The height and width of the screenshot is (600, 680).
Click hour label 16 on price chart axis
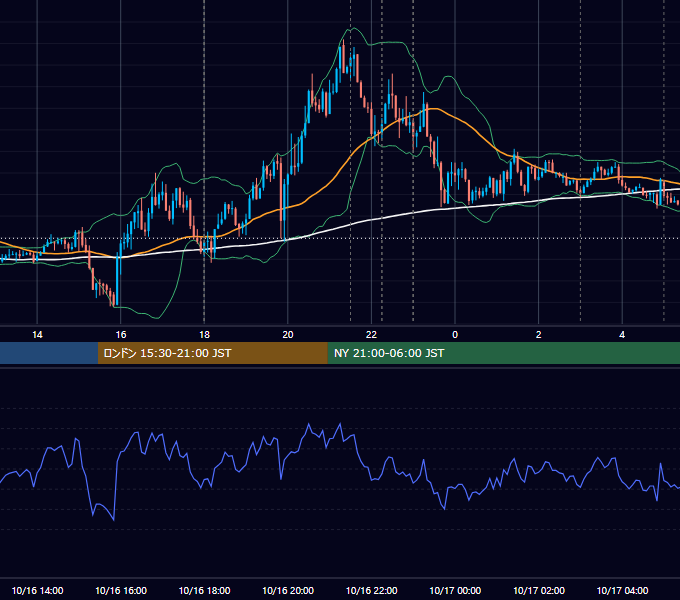click(x=121, y=335)
